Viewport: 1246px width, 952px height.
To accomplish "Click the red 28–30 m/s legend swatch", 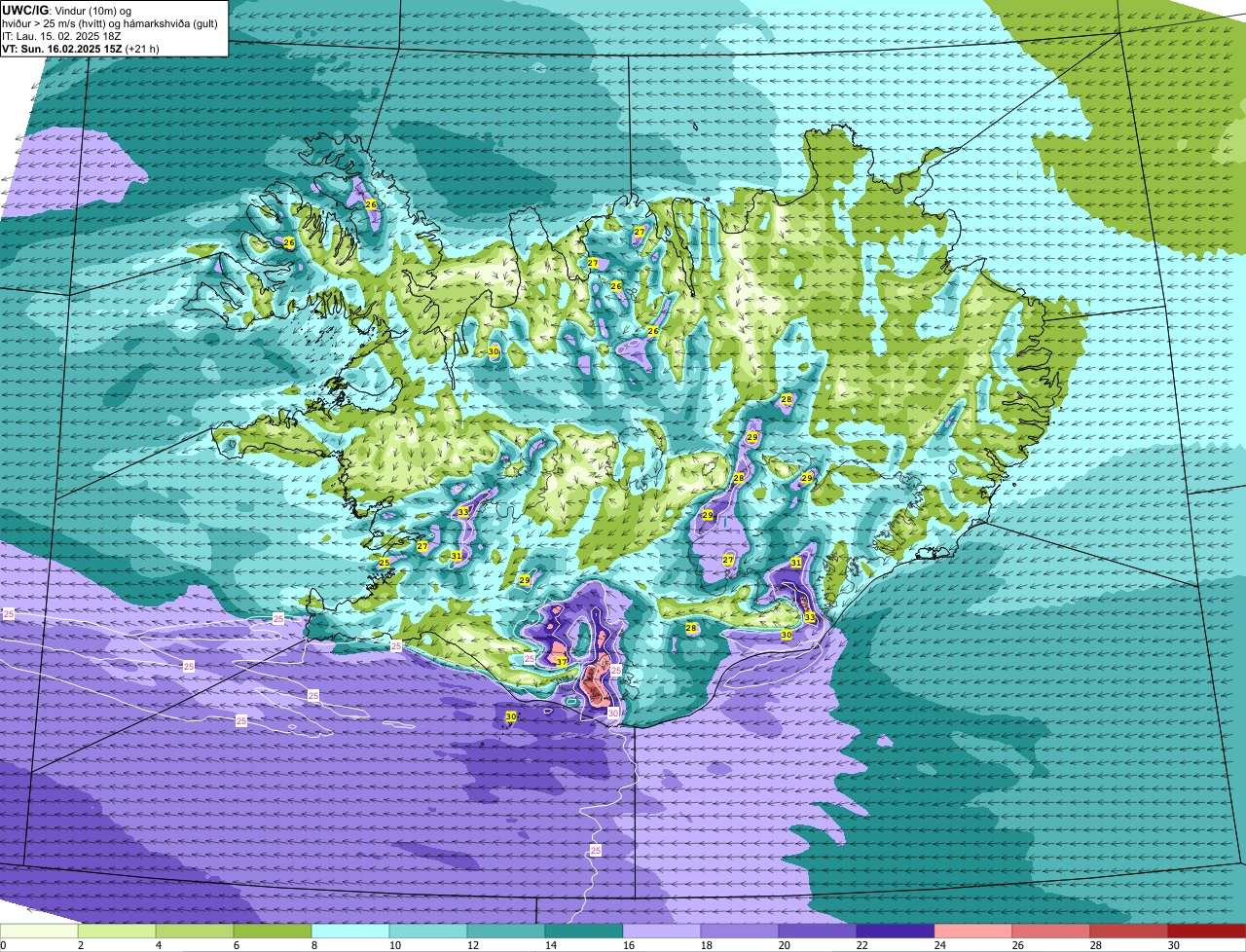I will tap(1129, 931).
